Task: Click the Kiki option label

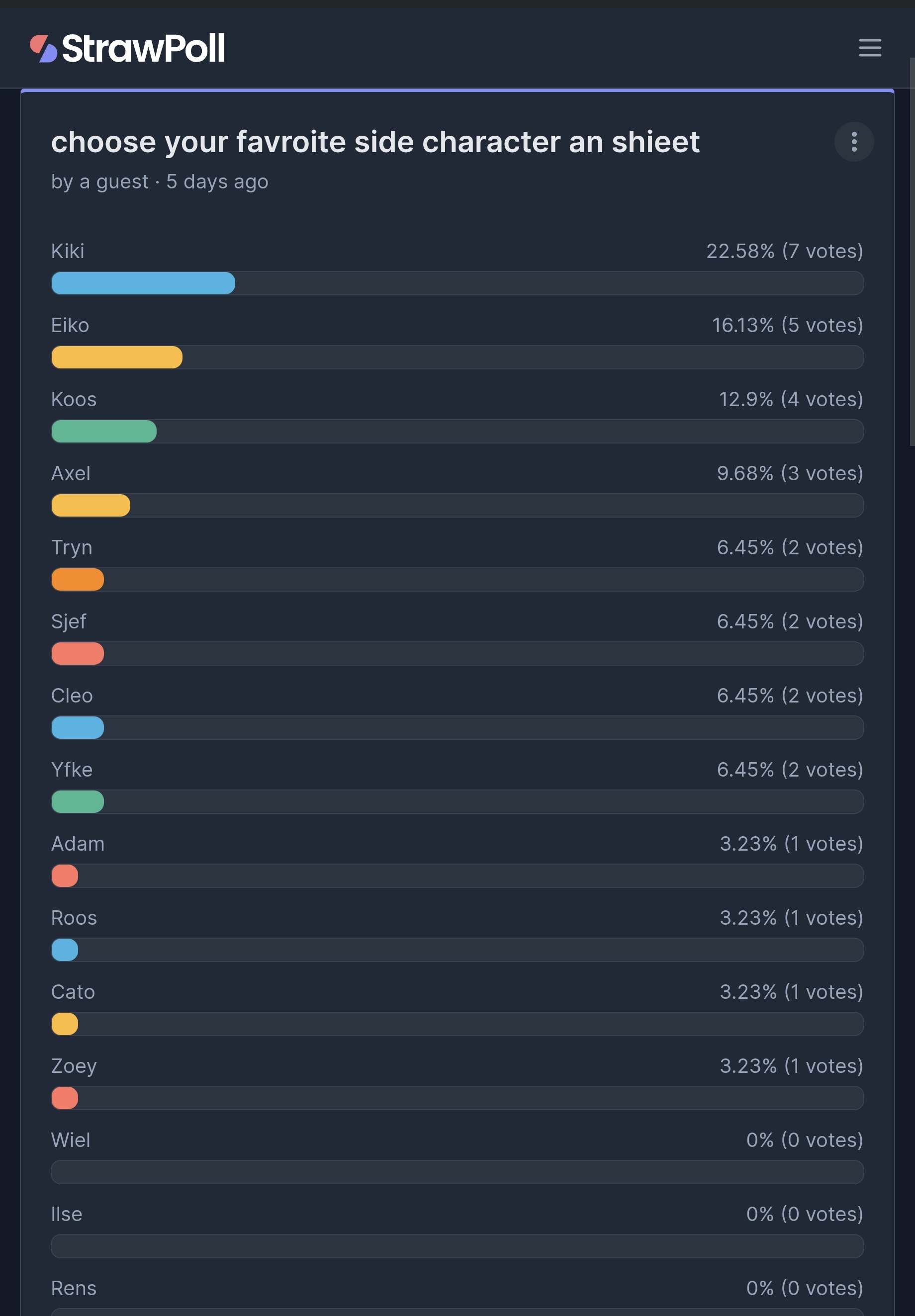Action: [68, 251]
